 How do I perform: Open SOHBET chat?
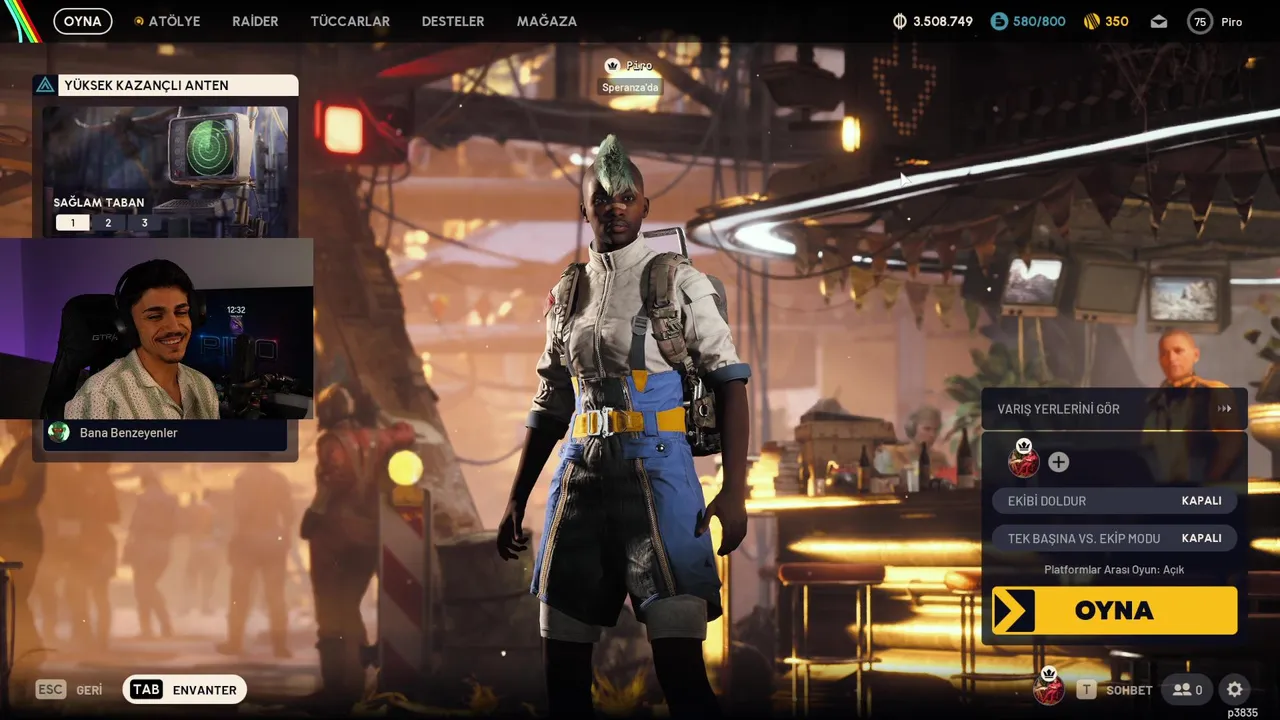coord(1115,690)
